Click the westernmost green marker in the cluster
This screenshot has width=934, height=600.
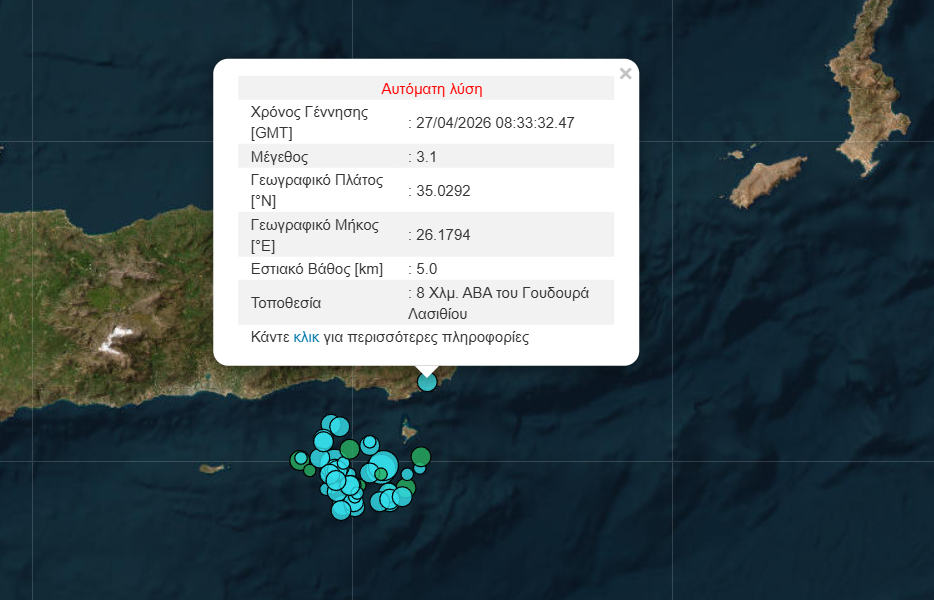point(298,460)
